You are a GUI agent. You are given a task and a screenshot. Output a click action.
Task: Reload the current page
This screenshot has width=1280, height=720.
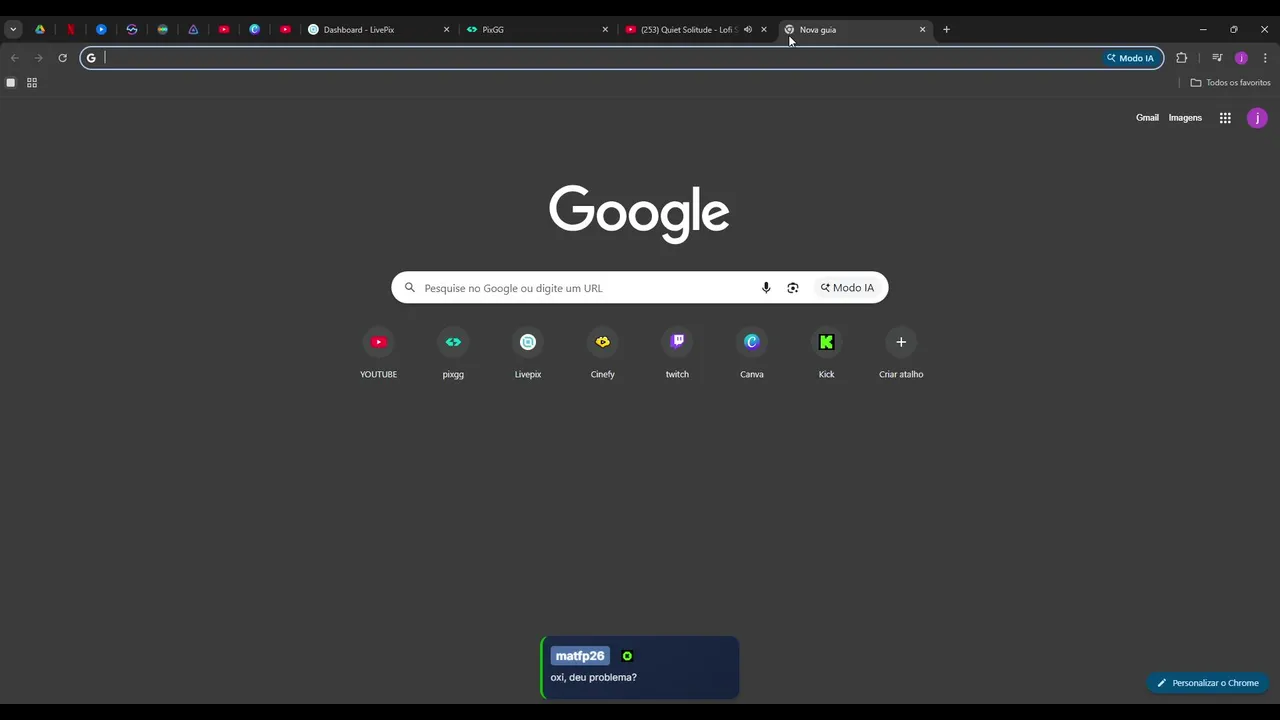point(62,58)
